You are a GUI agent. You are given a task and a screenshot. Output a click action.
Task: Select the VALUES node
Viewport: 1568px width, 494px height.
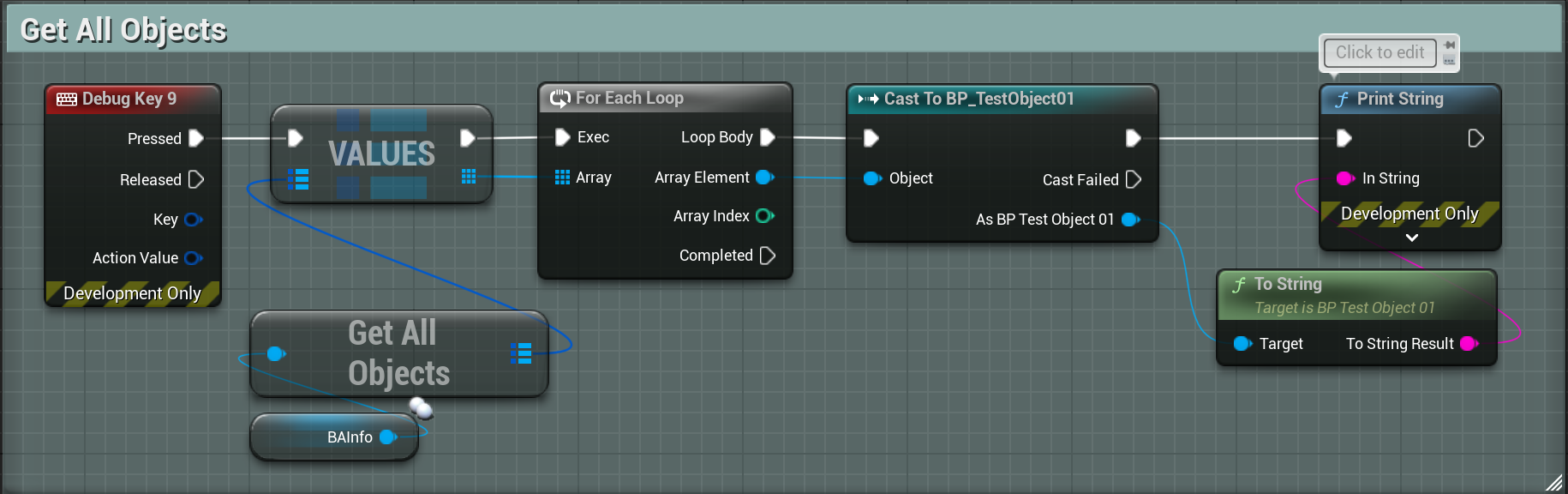click(382, 154)
